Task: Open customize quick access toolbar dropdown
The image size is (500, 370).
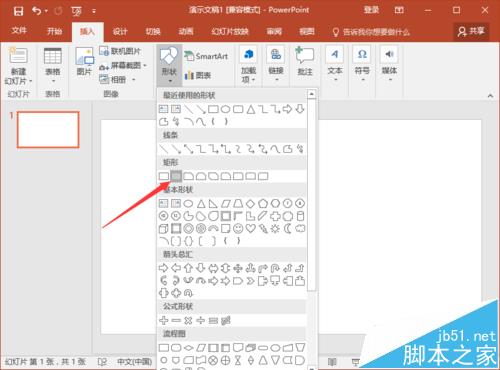Action: click(x=94, y=11)
